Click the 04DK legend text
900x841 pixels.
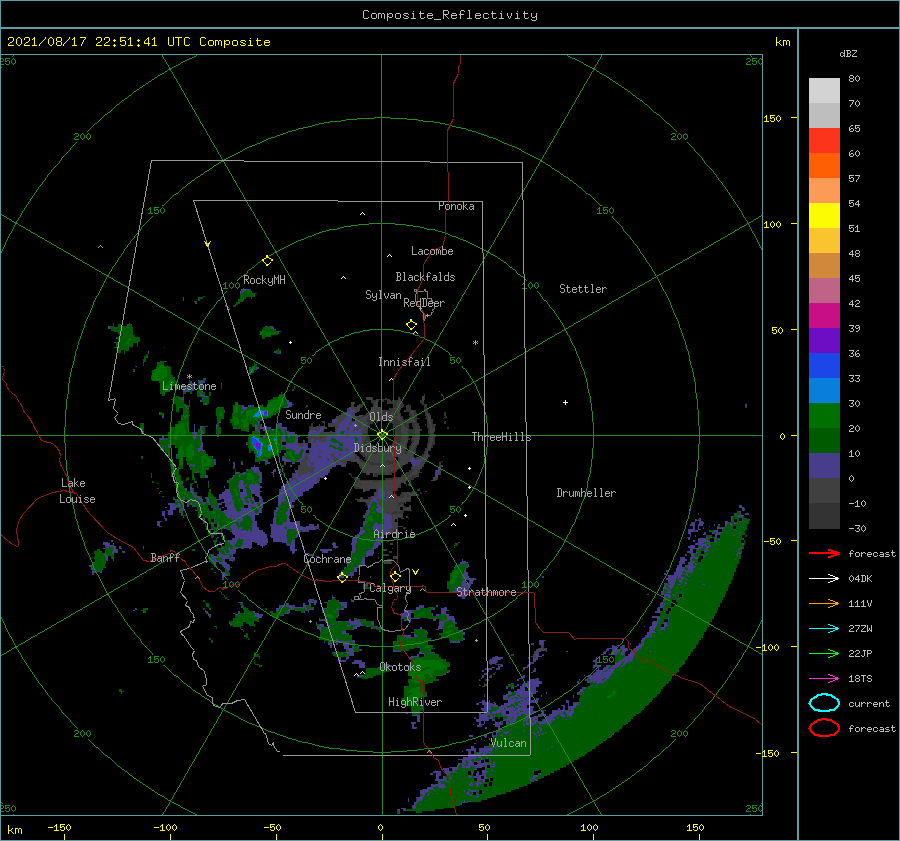tap(860, 579)
